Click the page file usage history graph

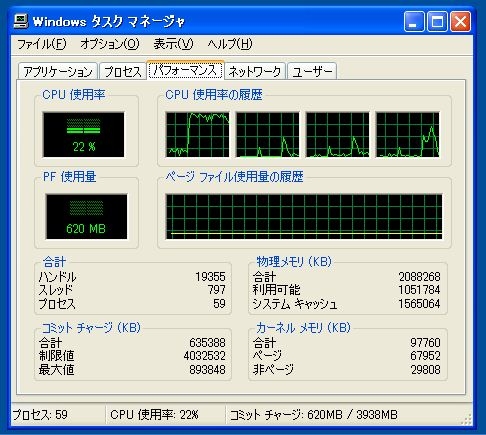(304, 216)
